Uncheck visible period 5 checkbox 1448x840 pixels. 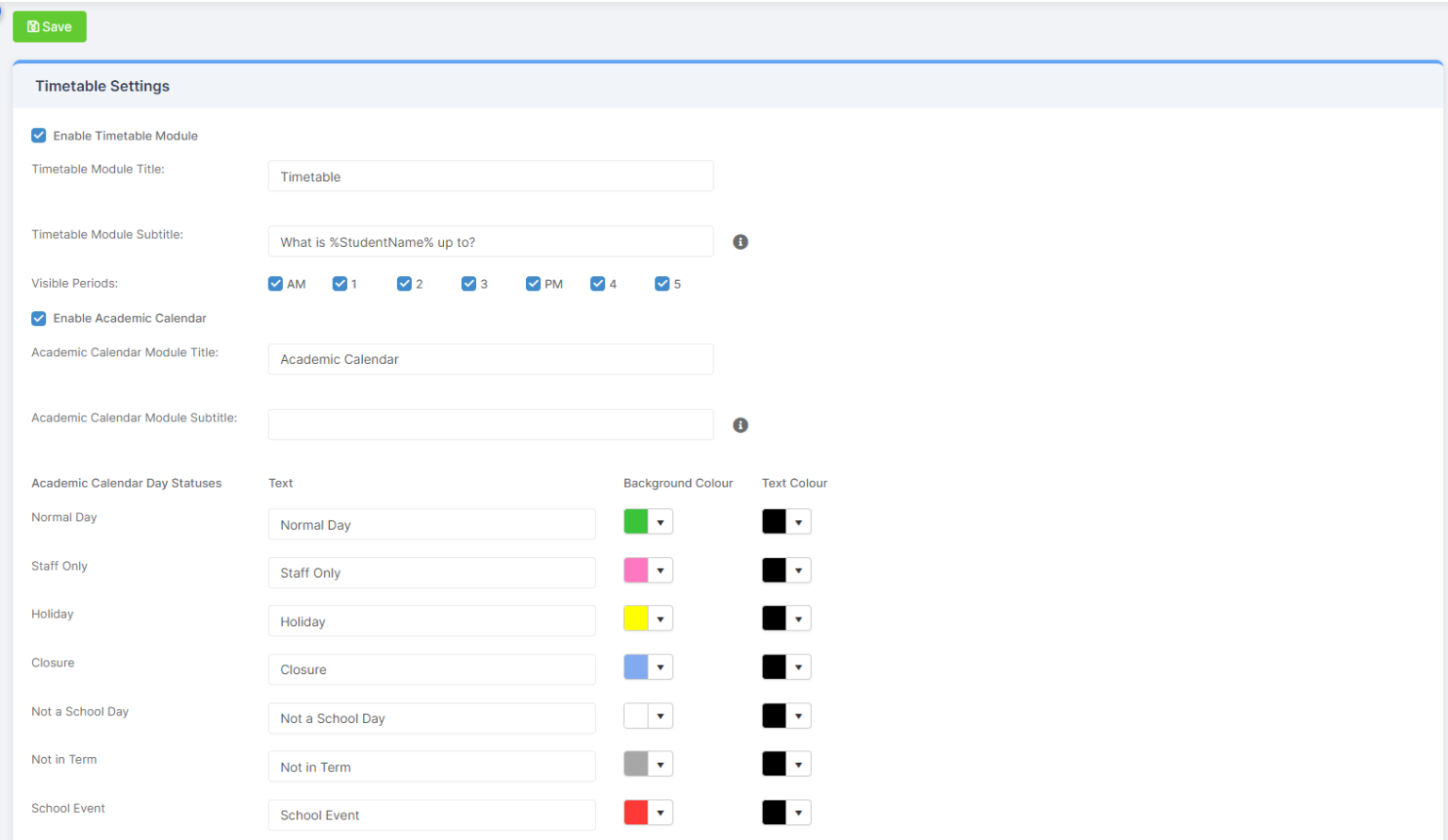pos(662,284)
